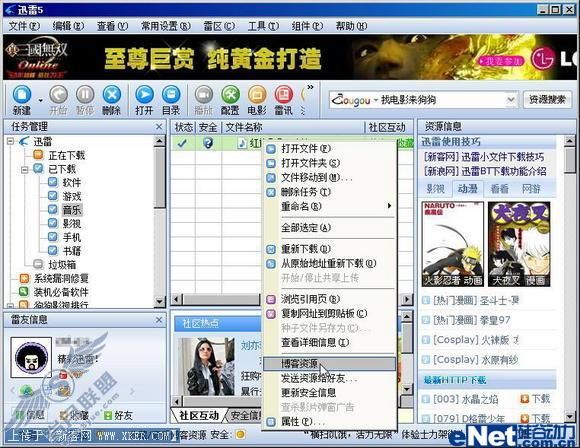Click the 新建 new task toolbar icon
This screenshot has width=580, height=448.
tap(22, 100)
